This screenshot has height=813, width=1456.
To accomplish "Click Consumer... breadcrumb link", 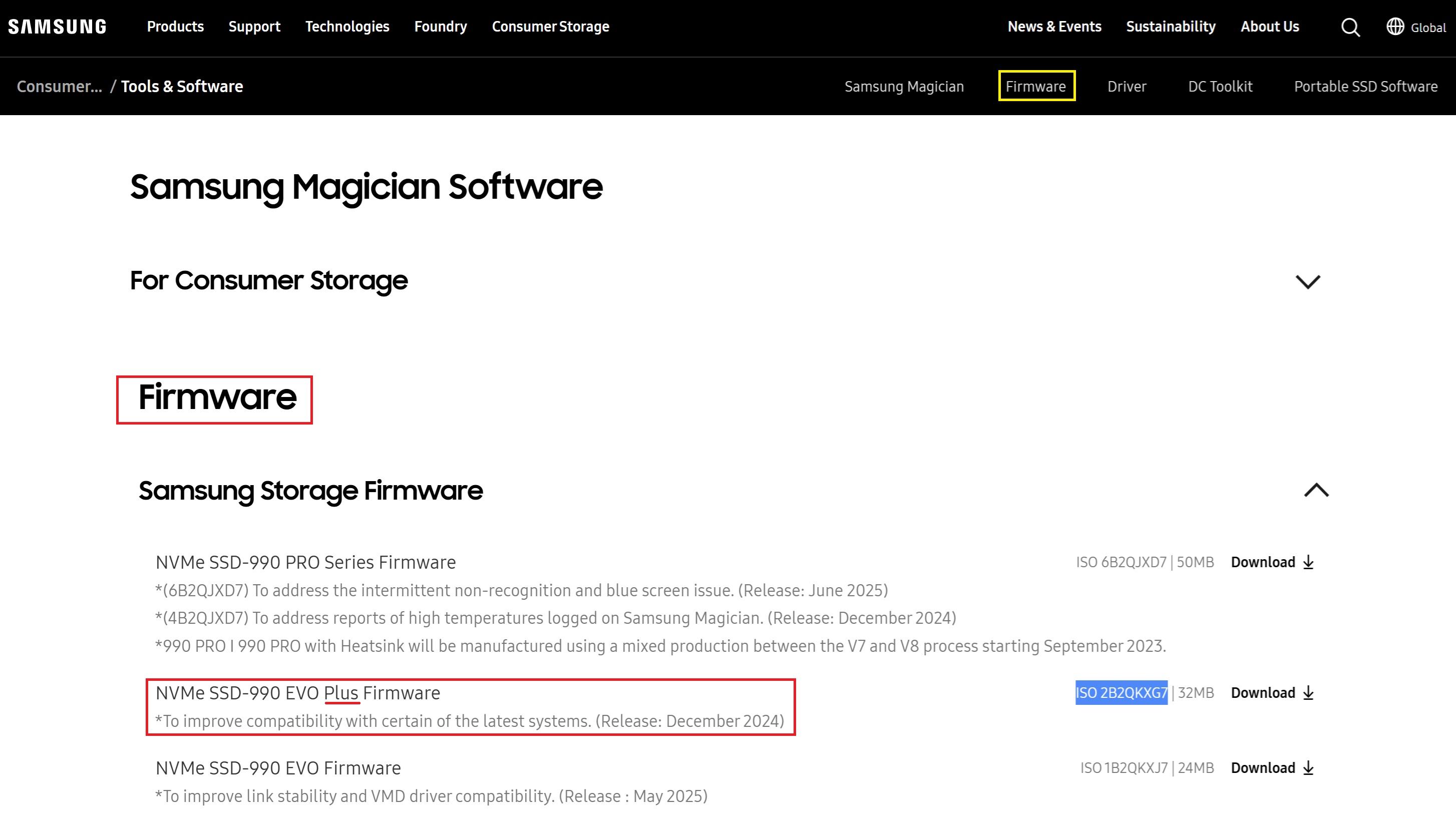I will (x=60, y=87).
